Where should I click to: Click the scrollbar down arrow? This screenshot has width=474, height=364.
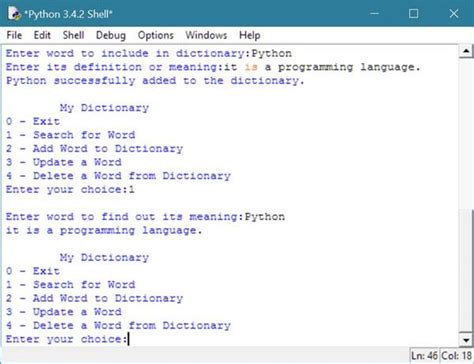[466, 340]
